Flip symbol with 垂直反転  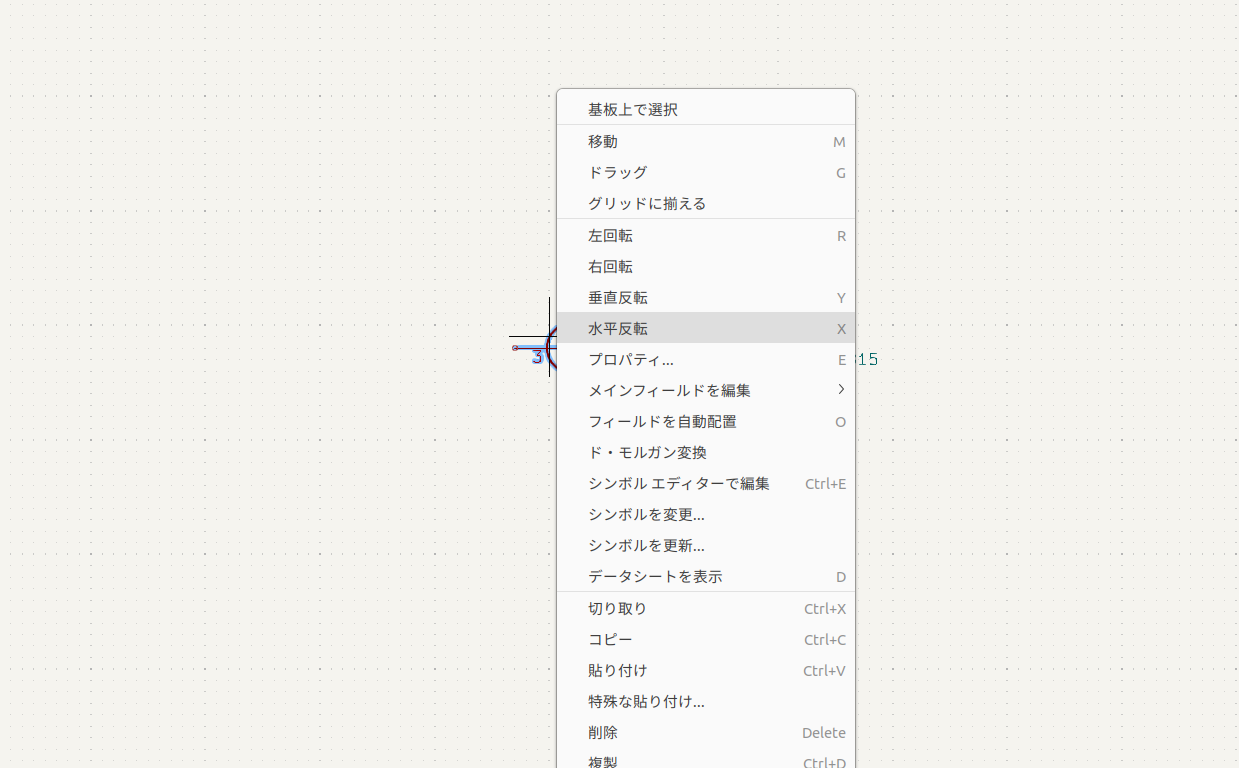tap(618, 298)
